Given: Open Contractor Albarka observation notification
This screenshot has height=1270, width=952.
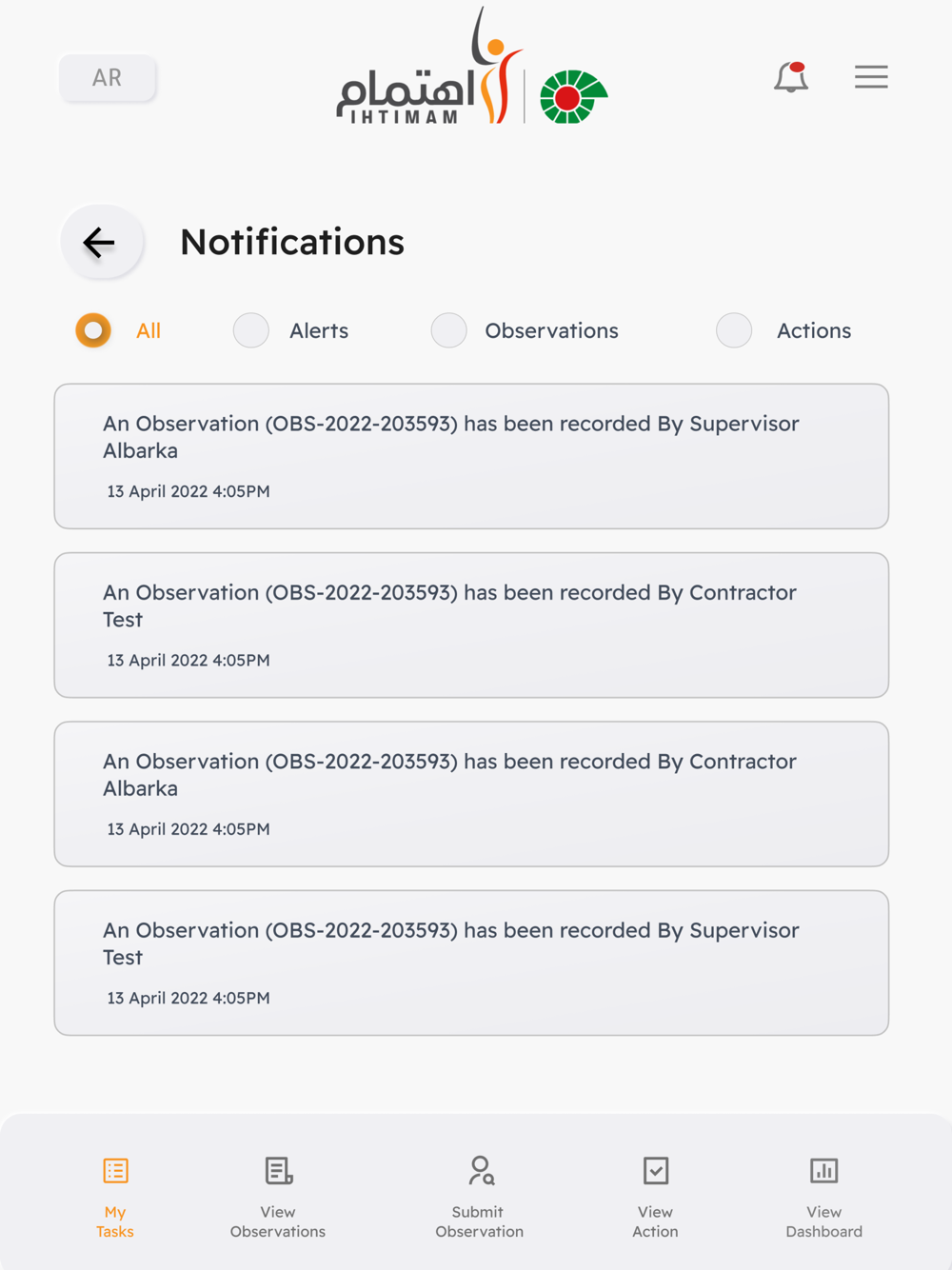Looking at the screenshot, I should point(471,794).
